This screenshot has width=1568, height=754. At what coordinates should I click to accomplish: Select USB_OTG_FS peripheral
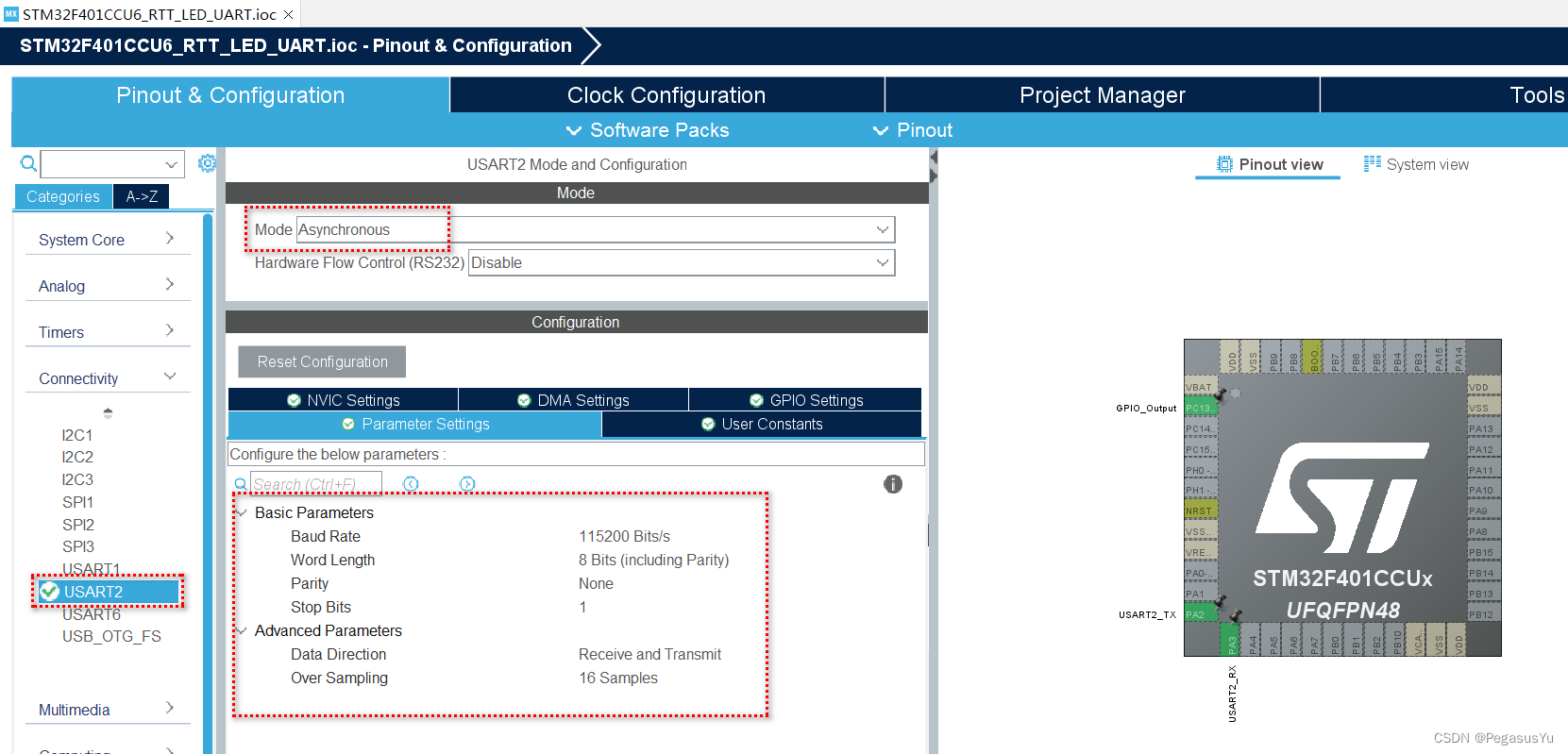[111, 636]
